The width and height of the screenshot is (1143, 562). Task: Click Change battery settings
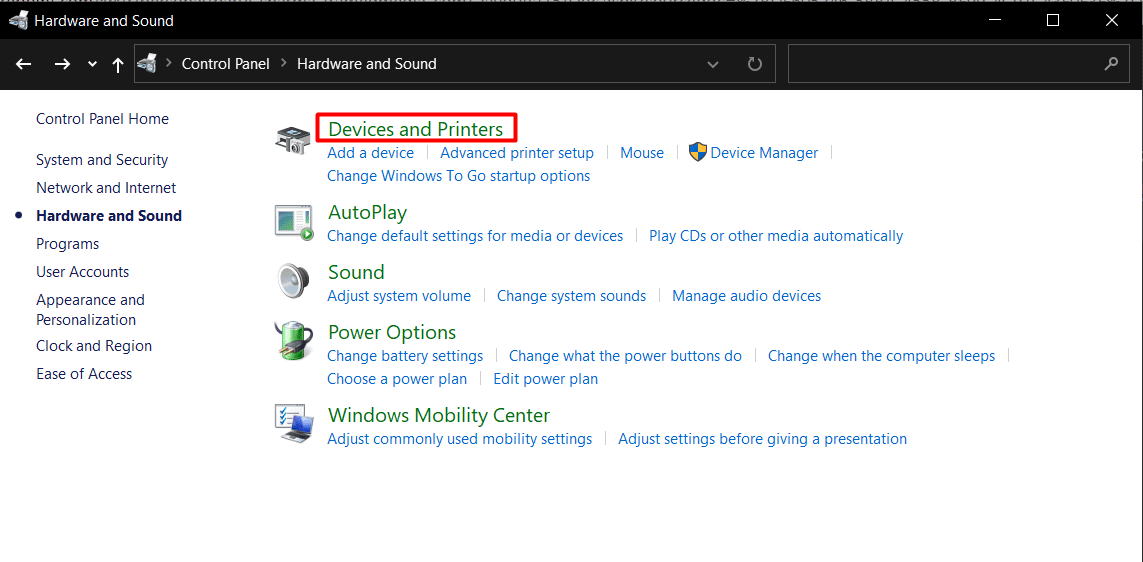click(x=405, y=356)
